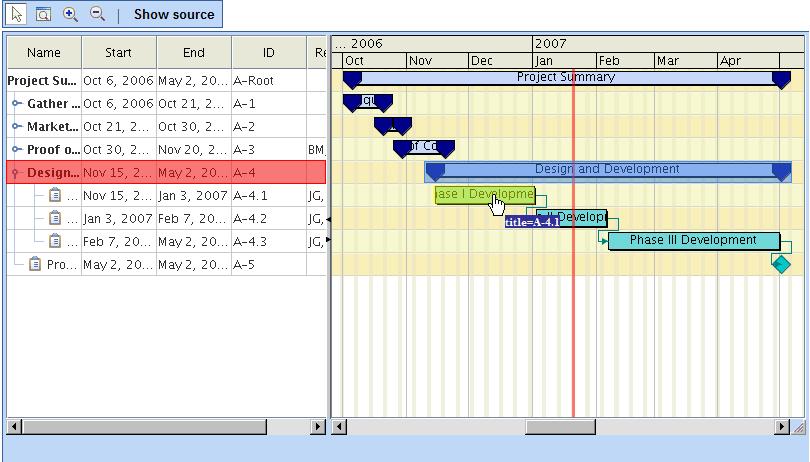The image size is (810, 462).
Task: Click the document icon for task A-4.1
Action: pyautogui.click(x=56, y=196)
